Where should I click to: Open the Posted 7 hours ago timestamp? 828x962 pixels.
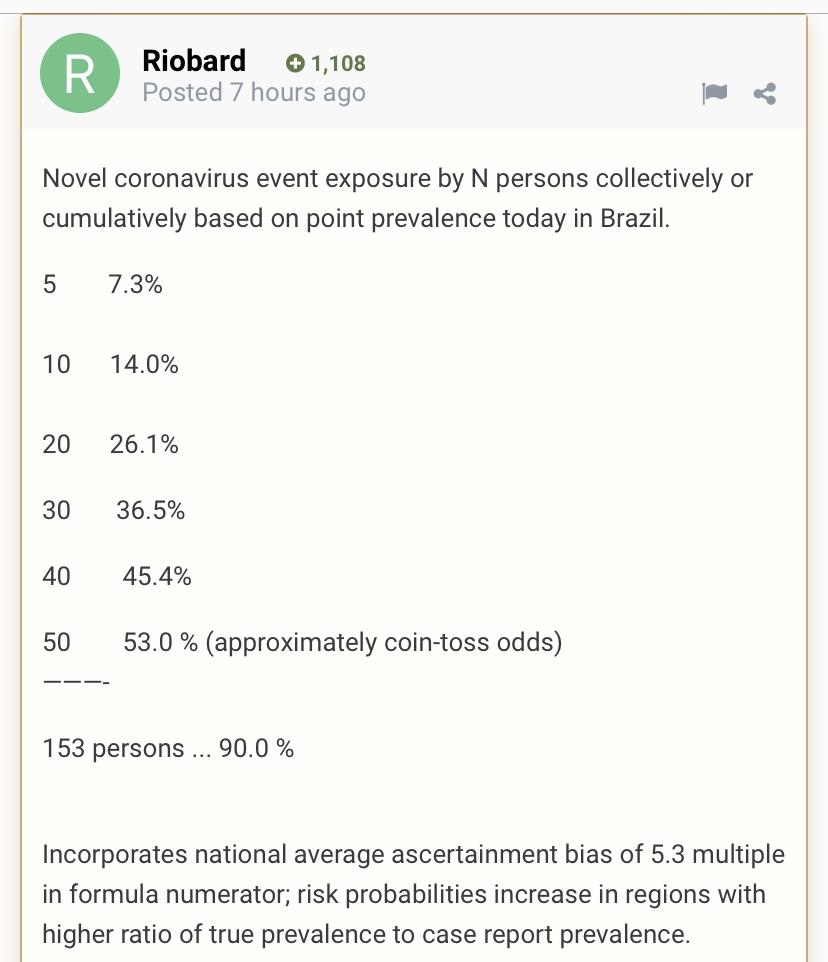click(254, 93)
